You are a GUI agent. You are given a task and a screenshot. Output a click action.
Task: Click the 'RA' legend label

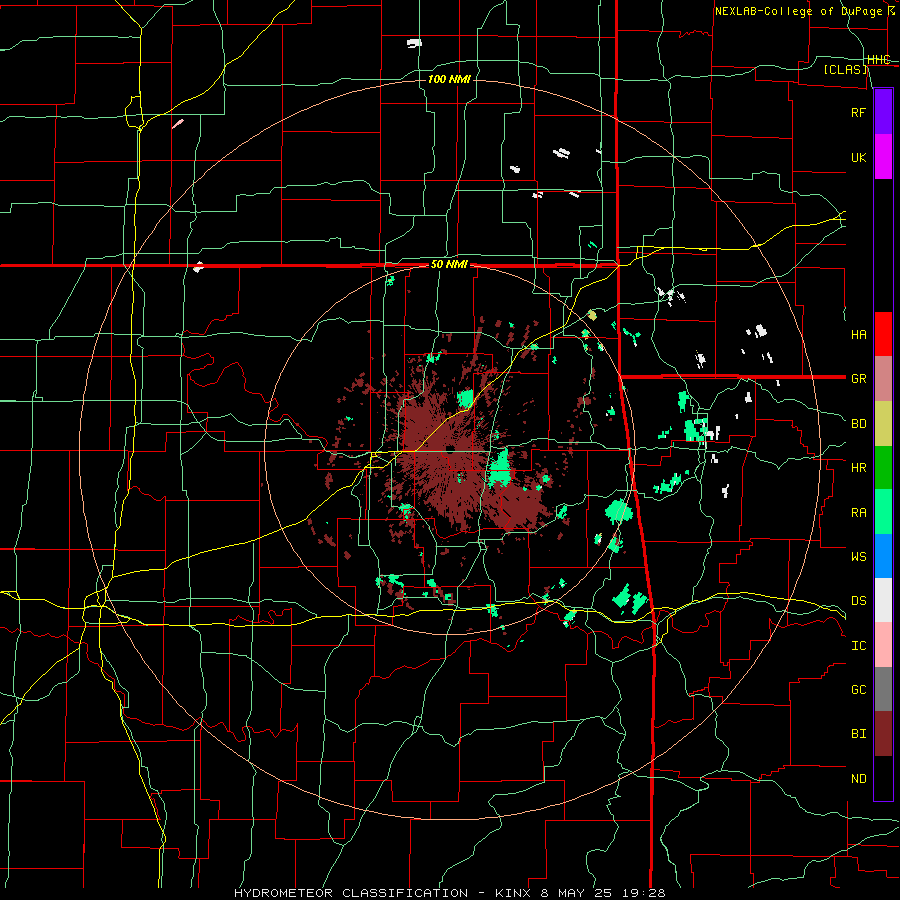click(858, 512)
